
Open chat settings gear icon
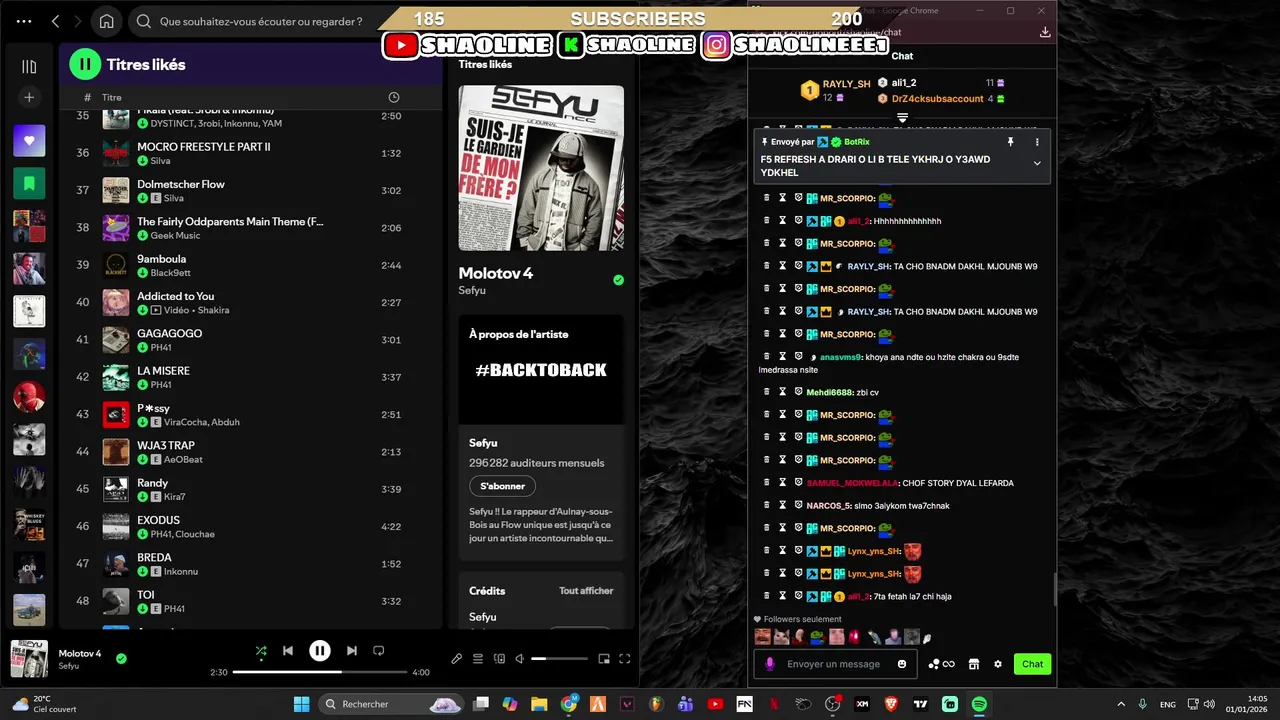pyautogui.click(x=997, y=664)
